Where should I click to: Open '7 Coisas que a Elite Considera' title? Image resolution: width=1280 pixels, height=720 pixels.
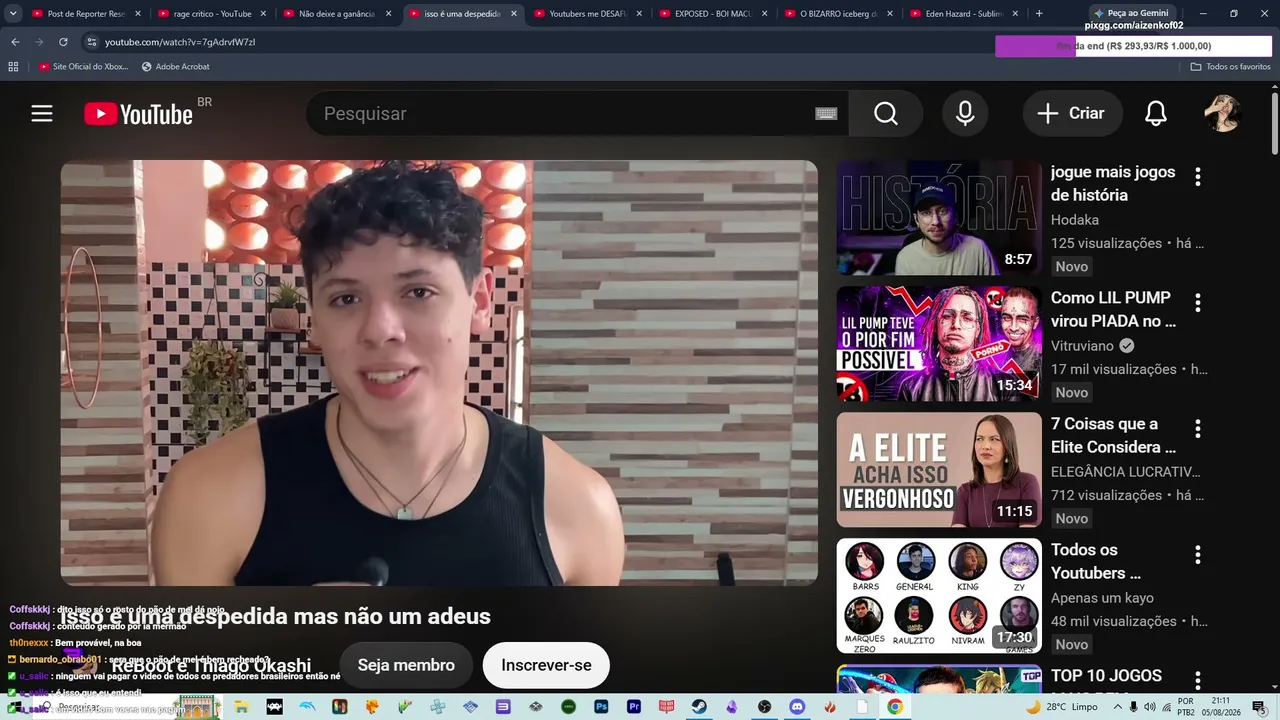tap(1113, 436)
